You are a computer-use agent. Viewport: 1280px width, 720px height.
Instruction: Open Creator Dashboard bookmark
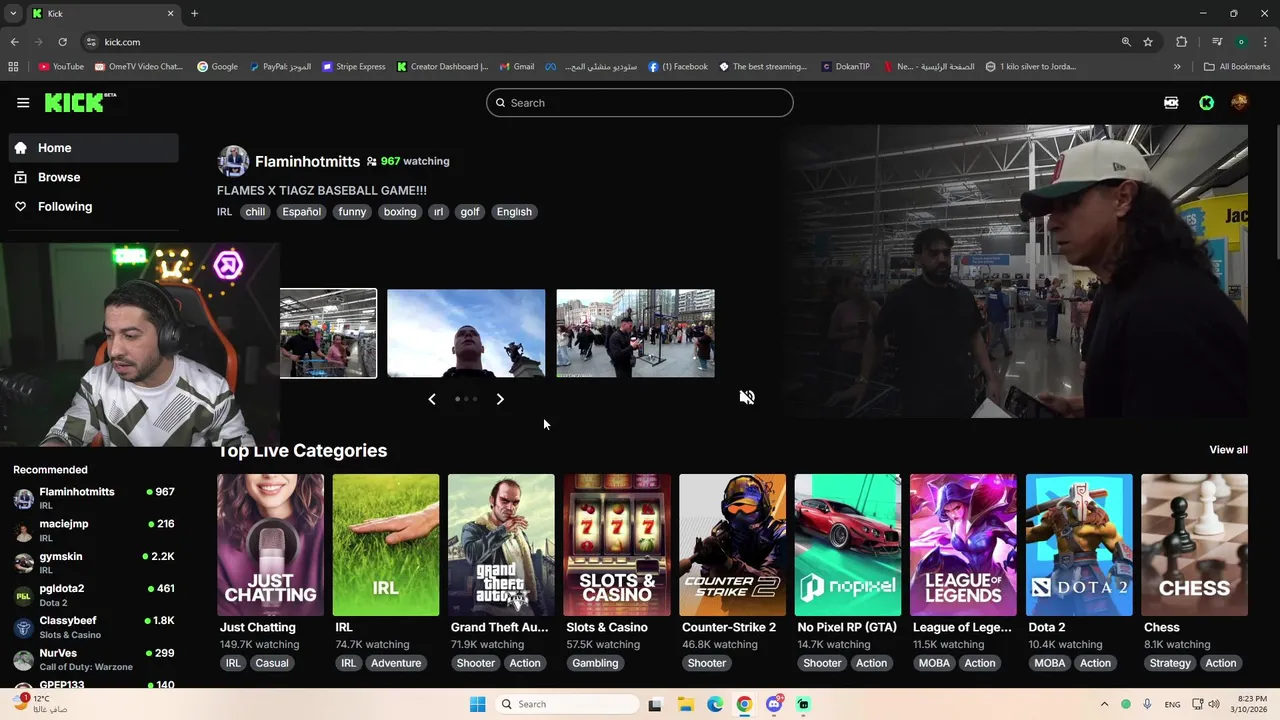(442, 67)
